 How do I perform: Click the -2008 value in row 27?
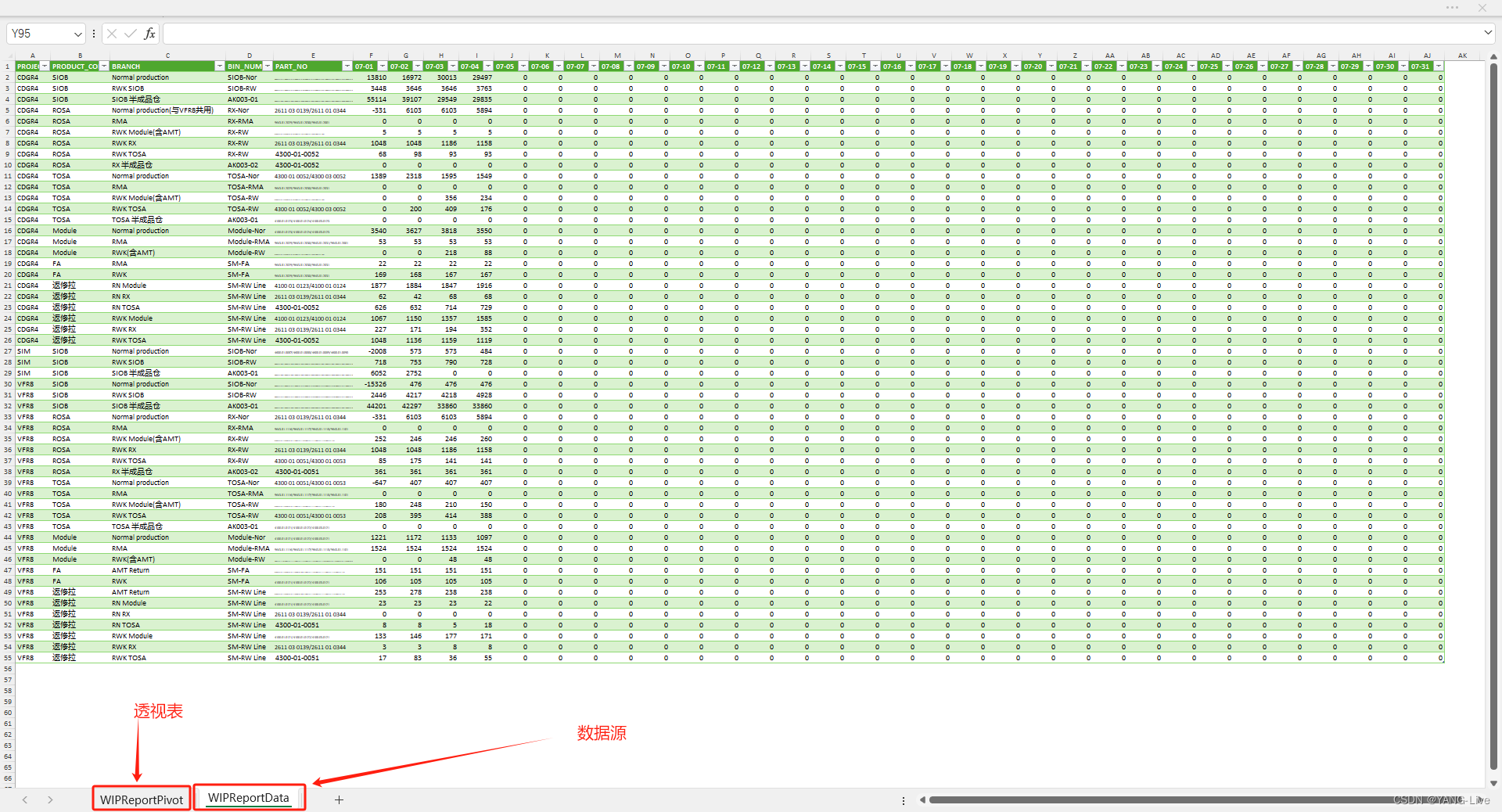pyautogui.click(x=370, y=351)
